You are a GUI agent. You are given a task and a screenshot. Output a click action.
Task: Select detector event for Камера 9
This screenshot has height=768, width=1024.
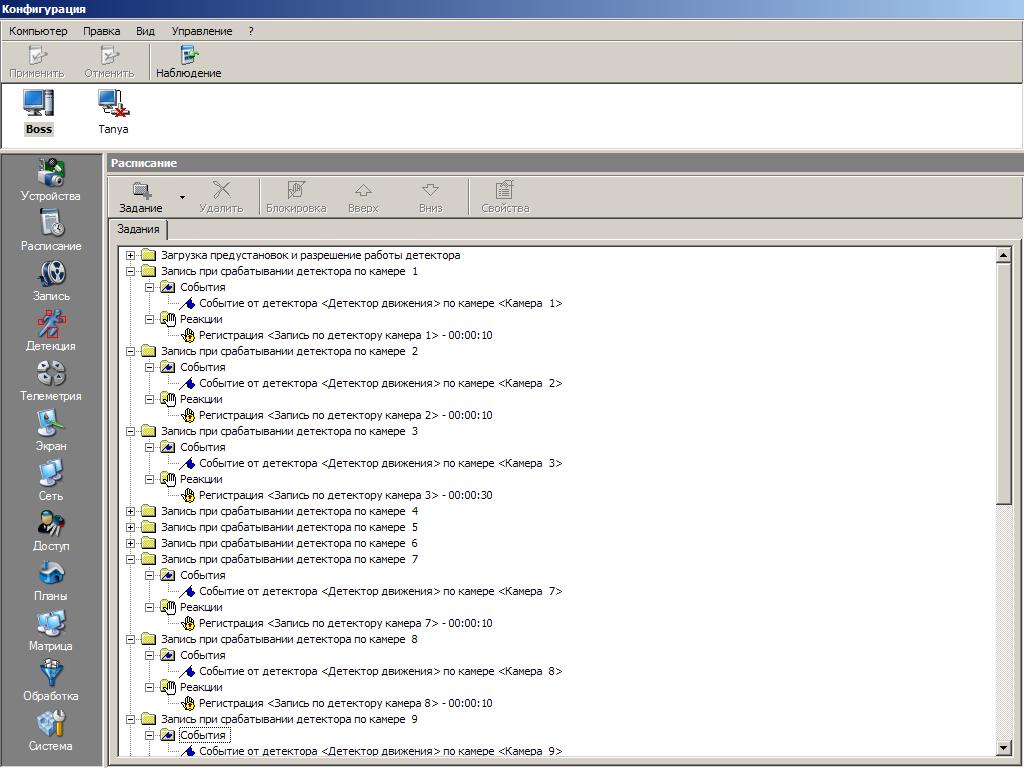click(x=380, y=751)
